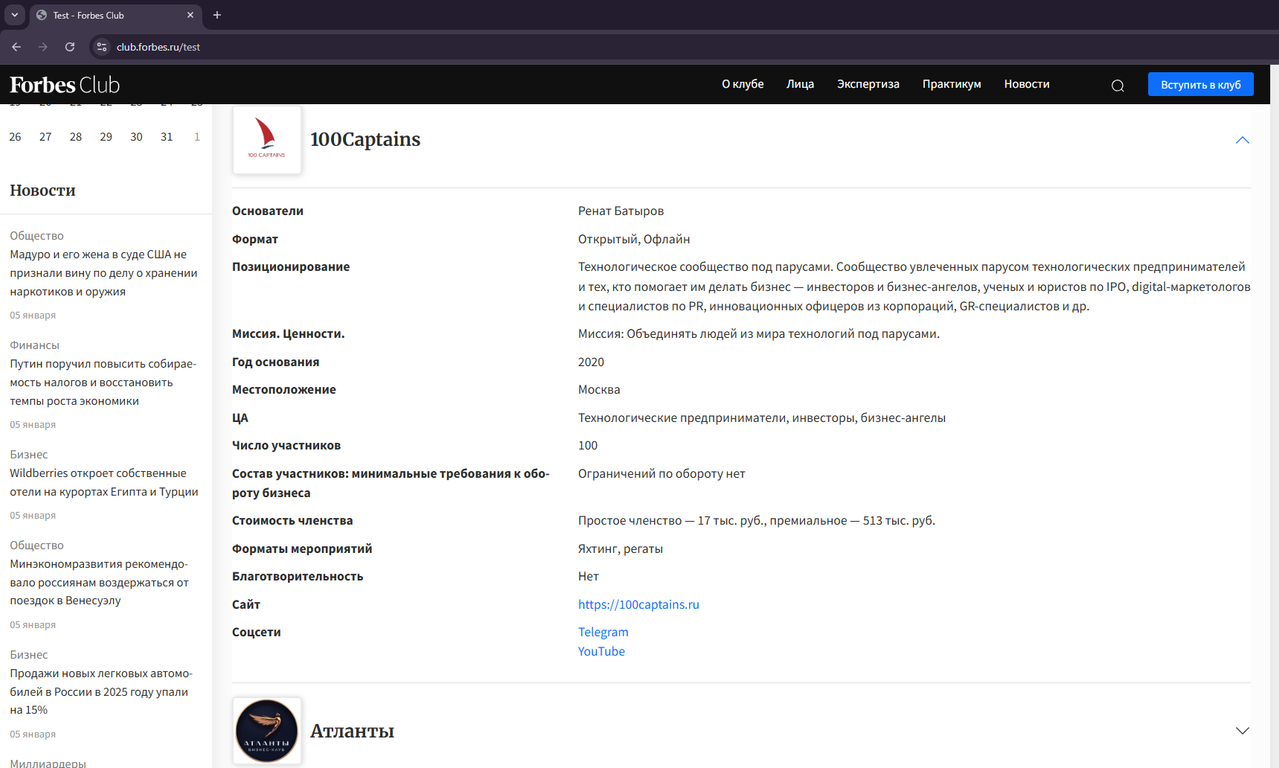This screenshot has height=768, width=1279.
Task: Click the Атланты club logo
Action: pos(267,732)
